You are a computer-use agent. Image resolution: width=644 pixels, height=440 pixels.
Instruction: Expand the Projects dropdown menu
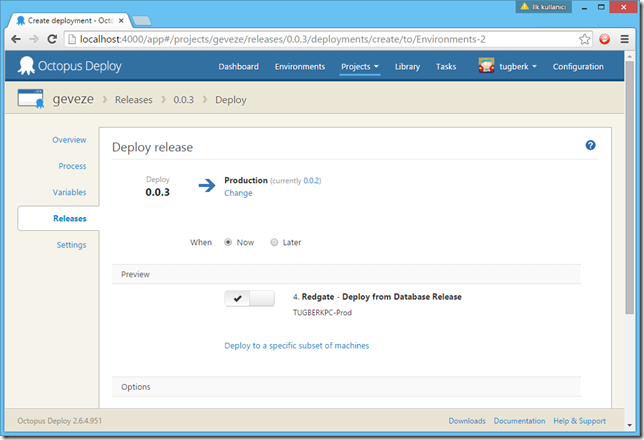point(360,67)
